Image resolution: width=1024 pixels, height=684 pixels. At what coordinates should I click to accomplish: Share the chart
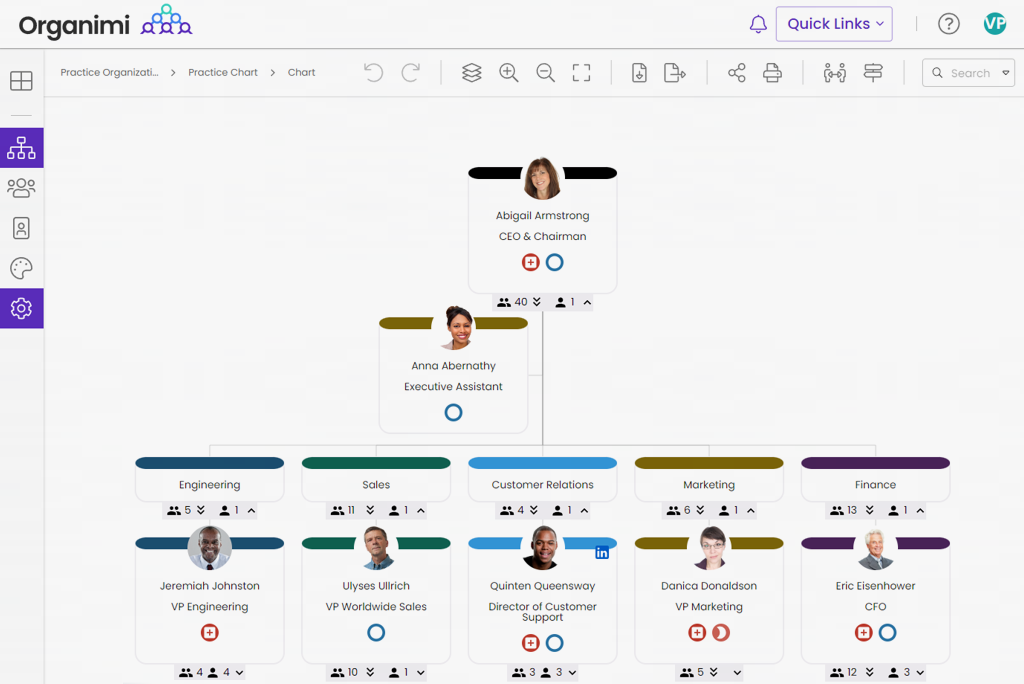point(737,73)
